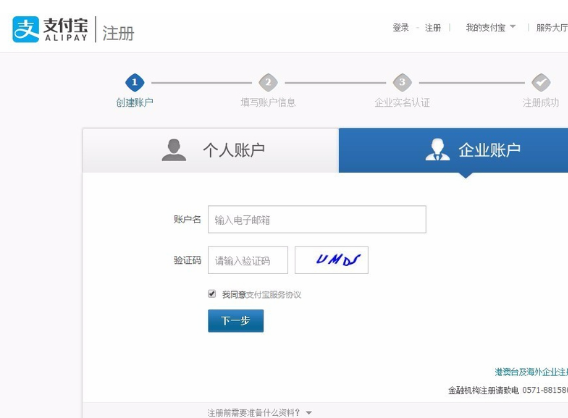568x418 pixels.
Task: Click the 下一步 button
Action: pos(236,321)
